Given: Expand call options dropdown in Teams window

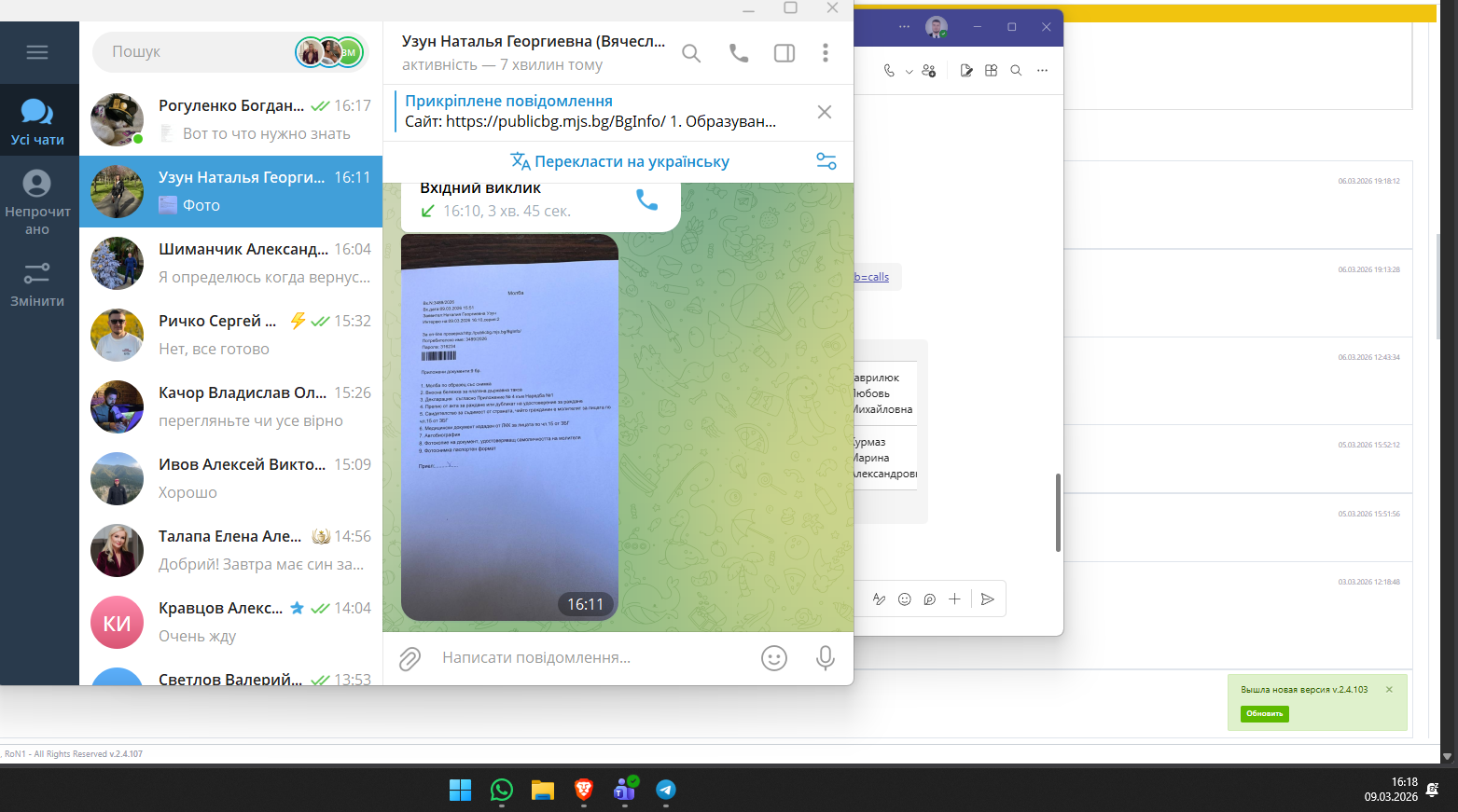Looking at the screenshot, I should point(909,71).
